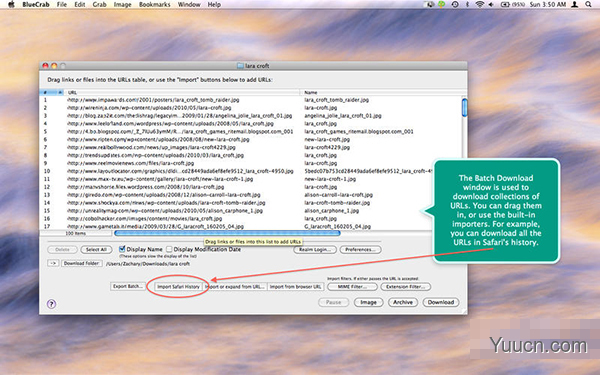Open the Help menu in menu bar
Viewport: 600px width, 375px height.
tap(214, 5)
